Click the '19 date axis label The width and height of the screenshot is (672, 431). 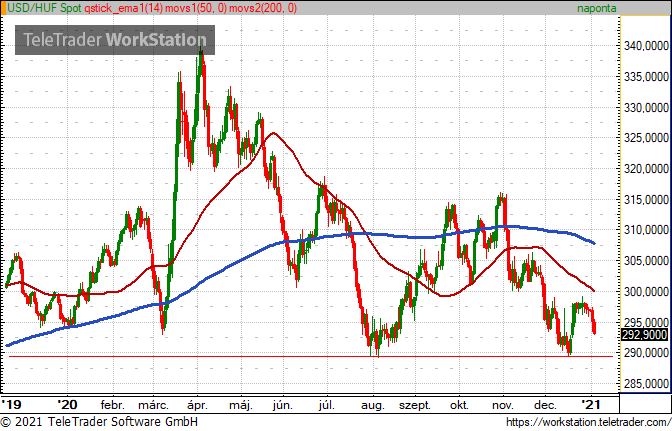11,404
